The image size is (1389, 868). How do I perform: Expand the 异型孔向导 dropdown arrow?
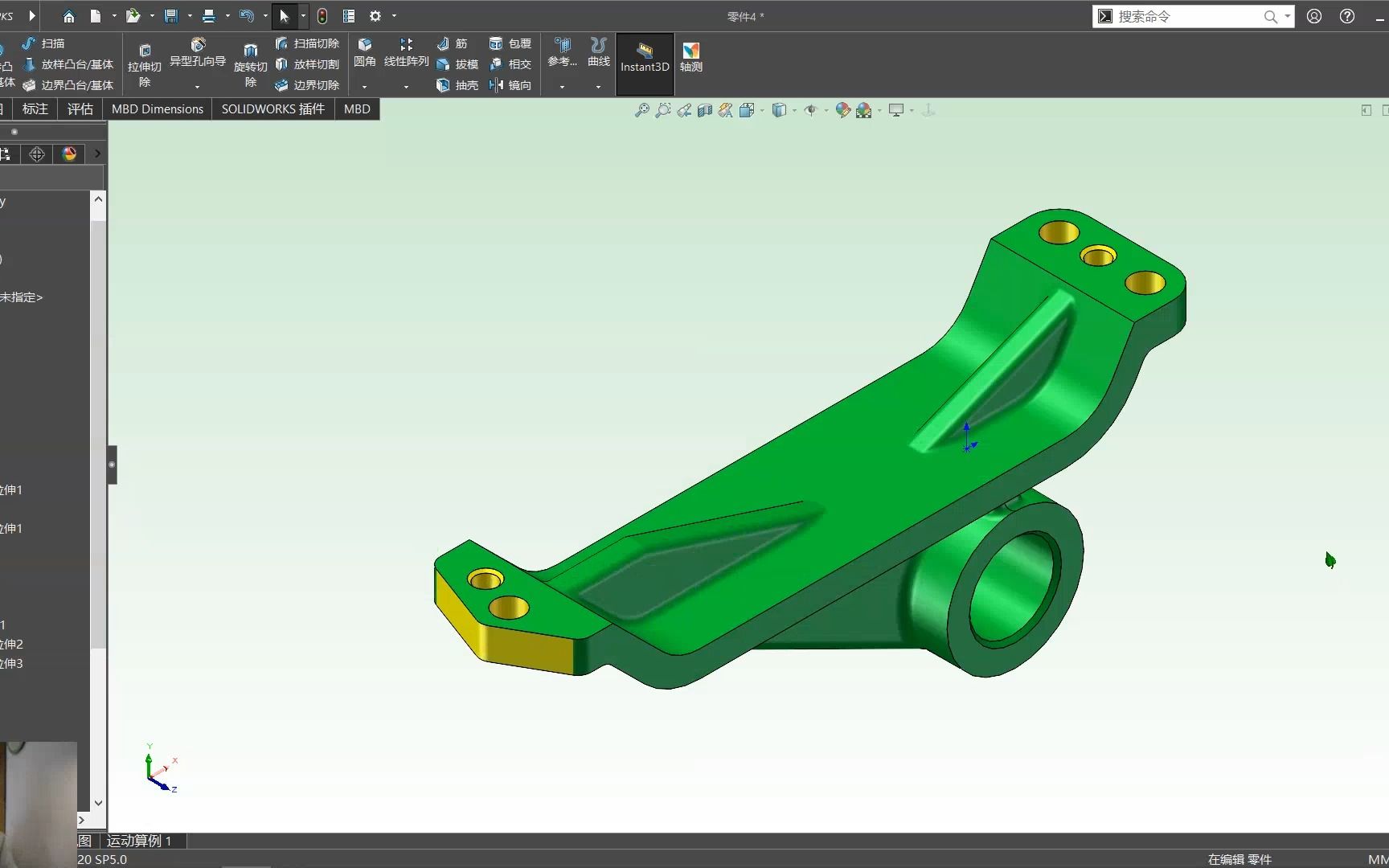[x=197, y=87]
